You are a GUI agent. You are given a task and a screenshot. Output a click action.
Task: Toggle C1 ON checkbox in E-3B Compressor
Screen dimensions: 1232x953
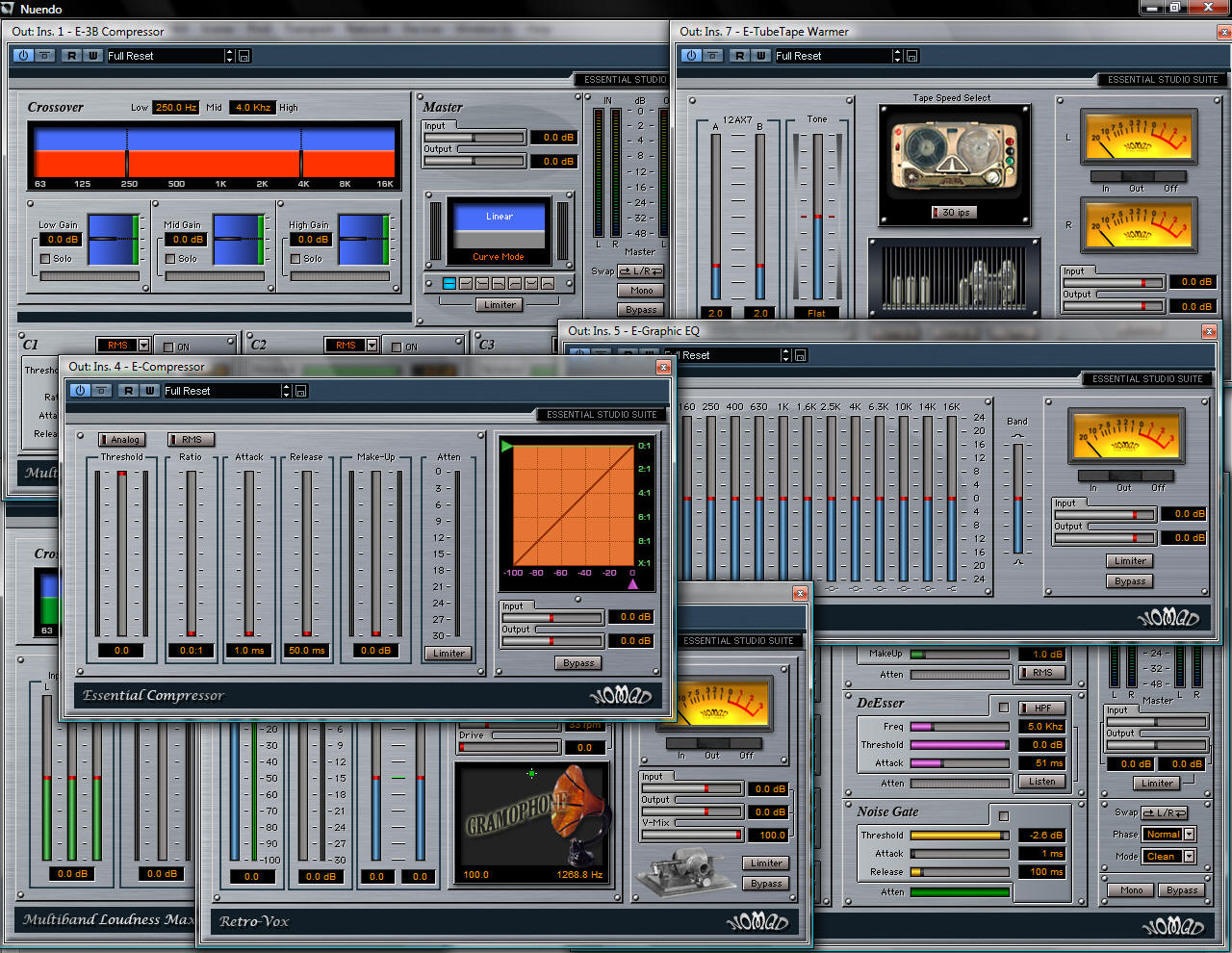pyautogui.click(x=168, y=347)
